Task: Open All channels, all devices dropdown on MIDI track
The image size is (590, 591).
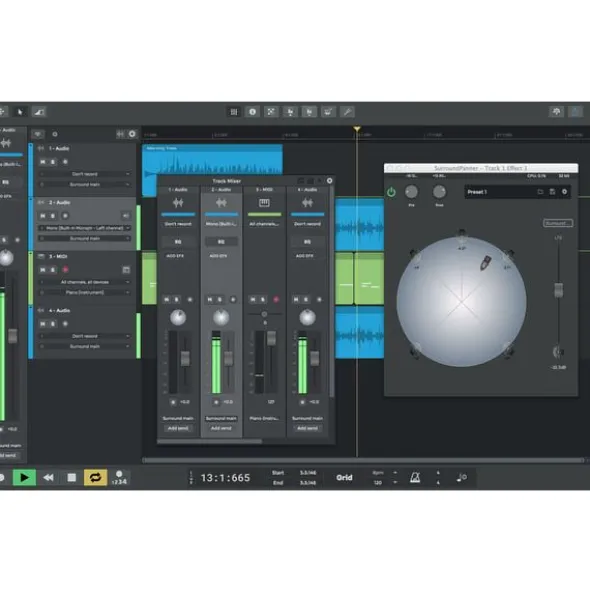Action: [85, 282]
